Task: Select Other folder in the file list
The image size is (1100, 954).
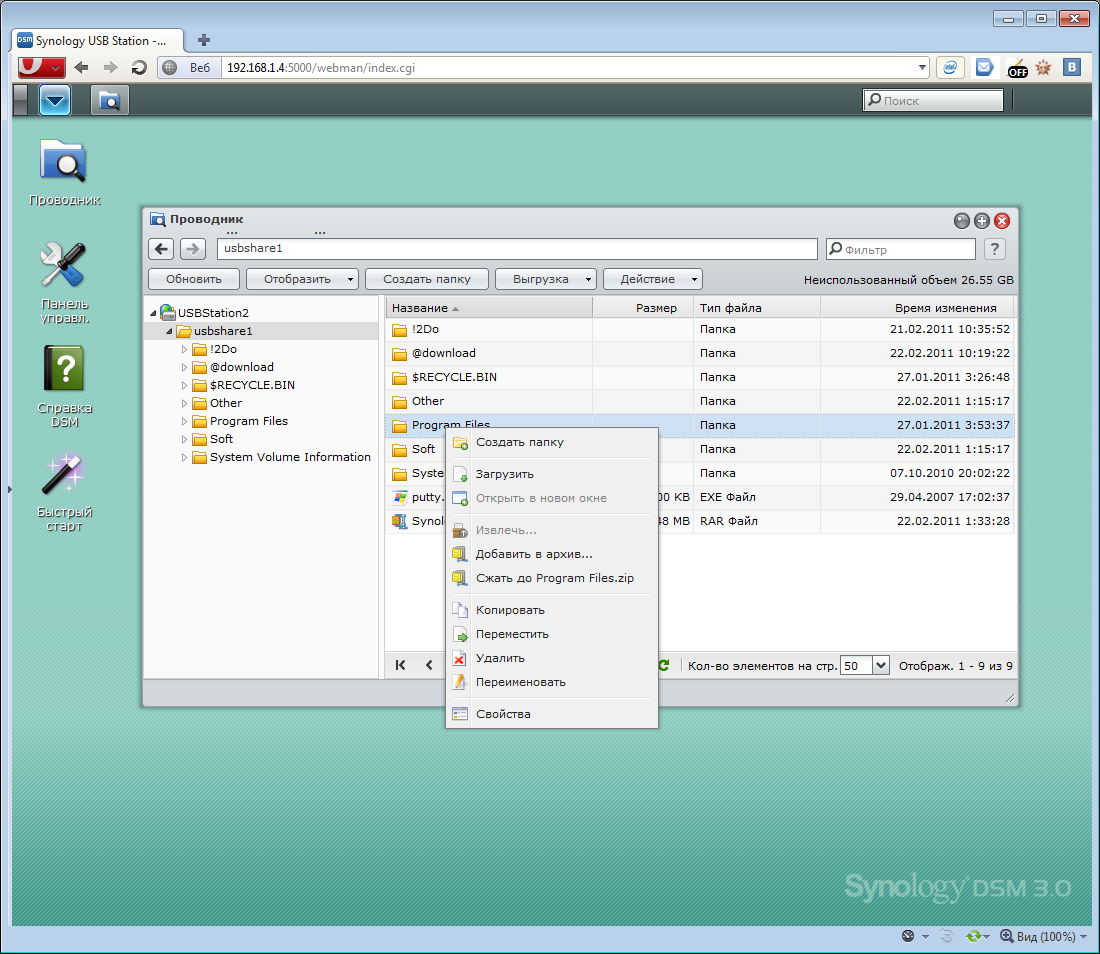Action: click(x=699, y=401)
